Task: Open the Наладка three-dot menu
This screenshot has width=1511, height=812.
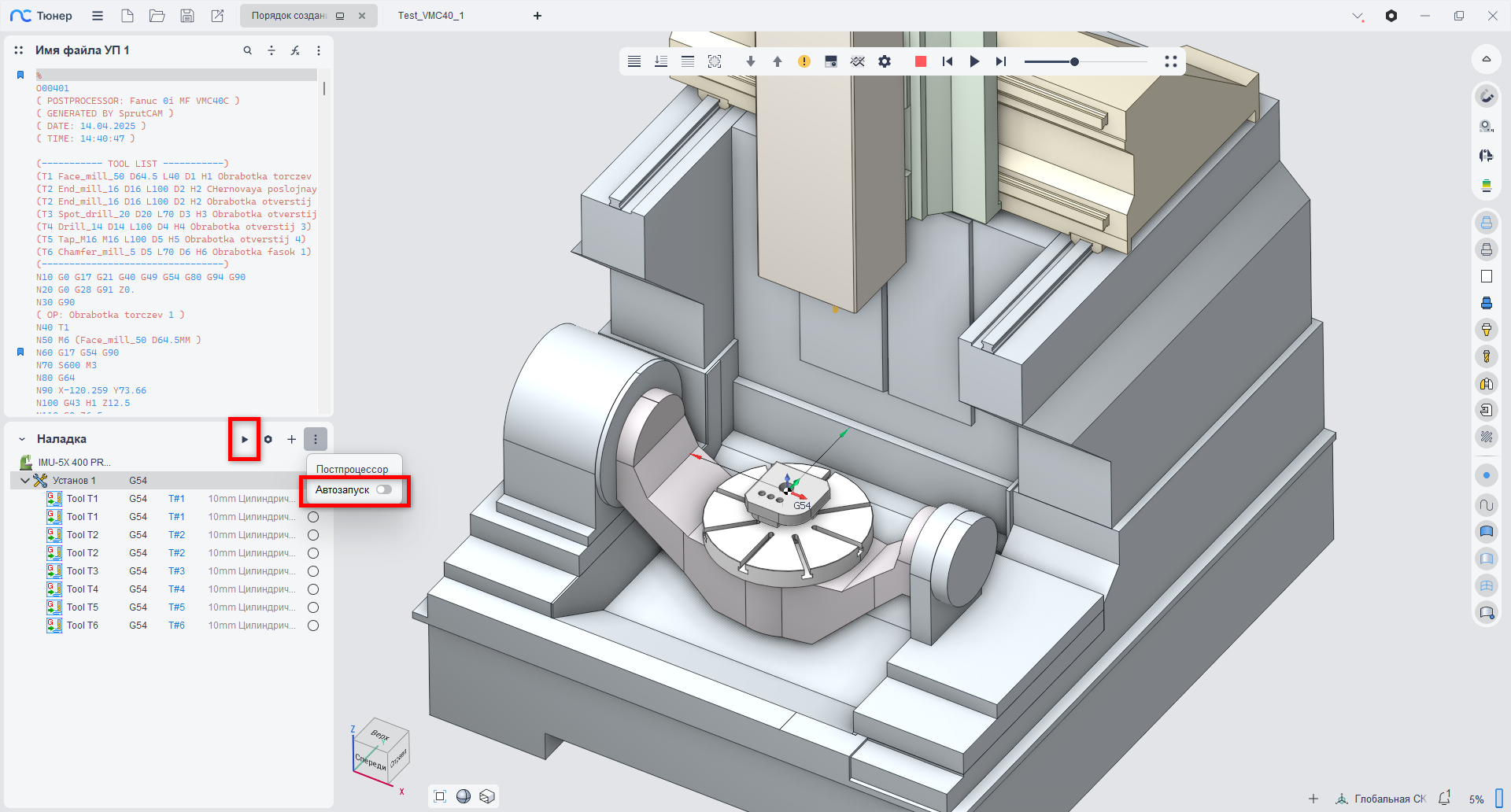Action: (316, 439)
